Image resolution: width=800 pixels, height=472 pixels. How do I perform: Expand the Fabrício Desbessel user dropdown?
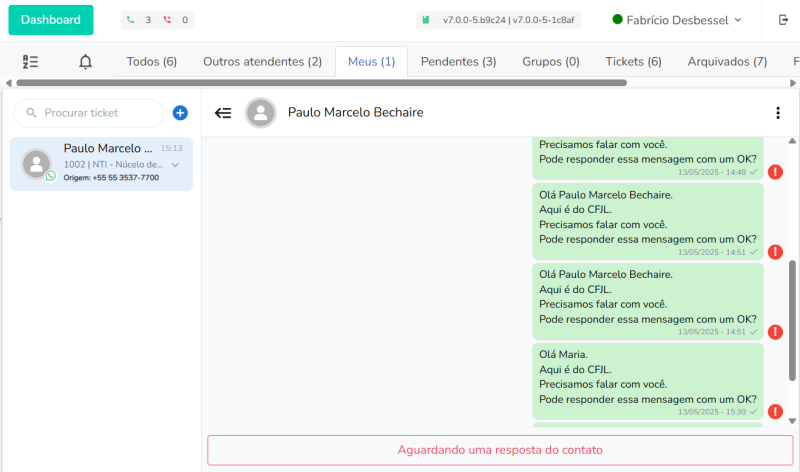tap(677, 20)
